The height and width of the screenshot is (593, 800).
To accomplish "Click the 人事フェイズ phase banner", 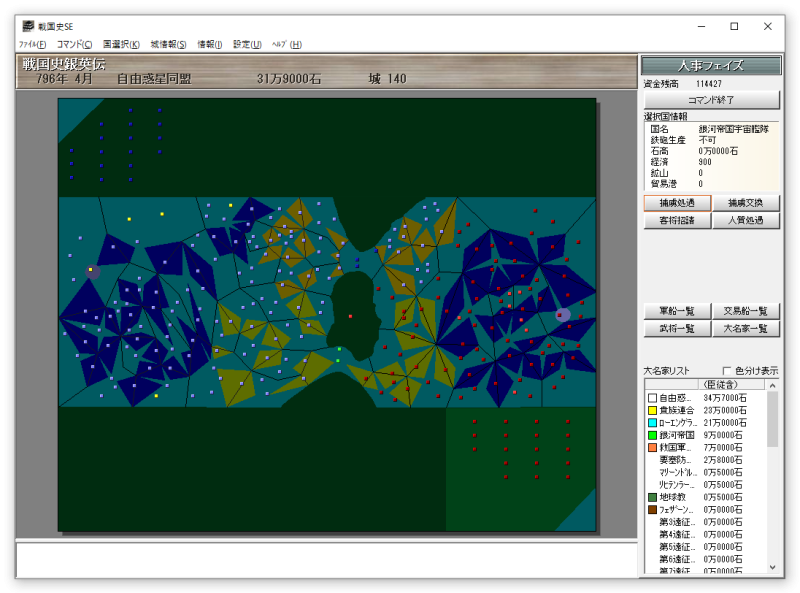I will click(711, 66).
